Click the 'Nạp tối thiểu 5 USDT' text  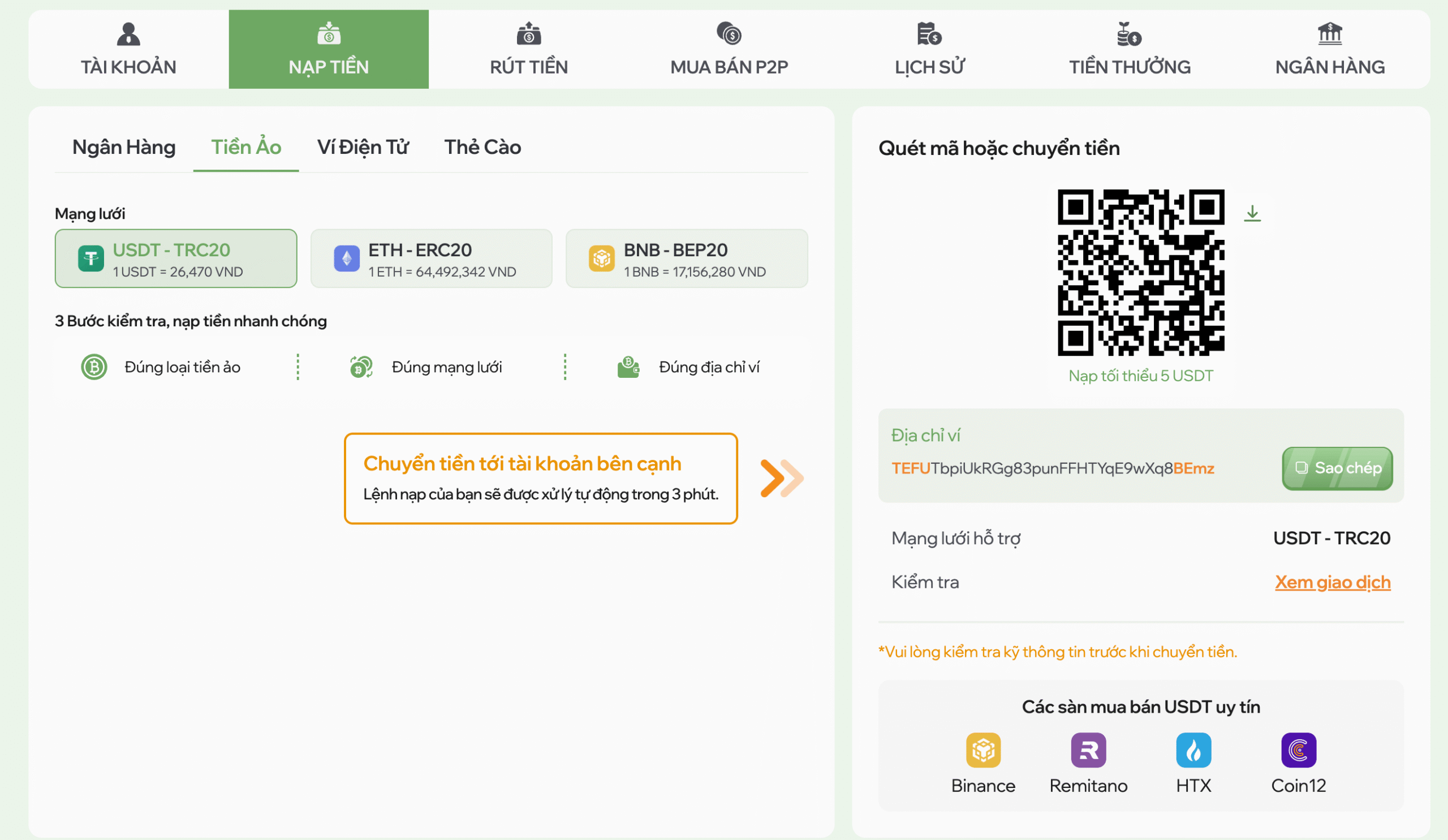(x=1141, y=376)
